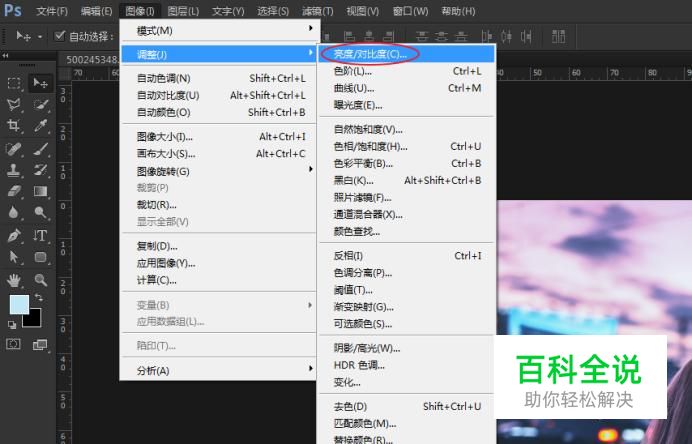Select the Type tool
This screenshot has width=692, height=444.
(x=41, y=235)
